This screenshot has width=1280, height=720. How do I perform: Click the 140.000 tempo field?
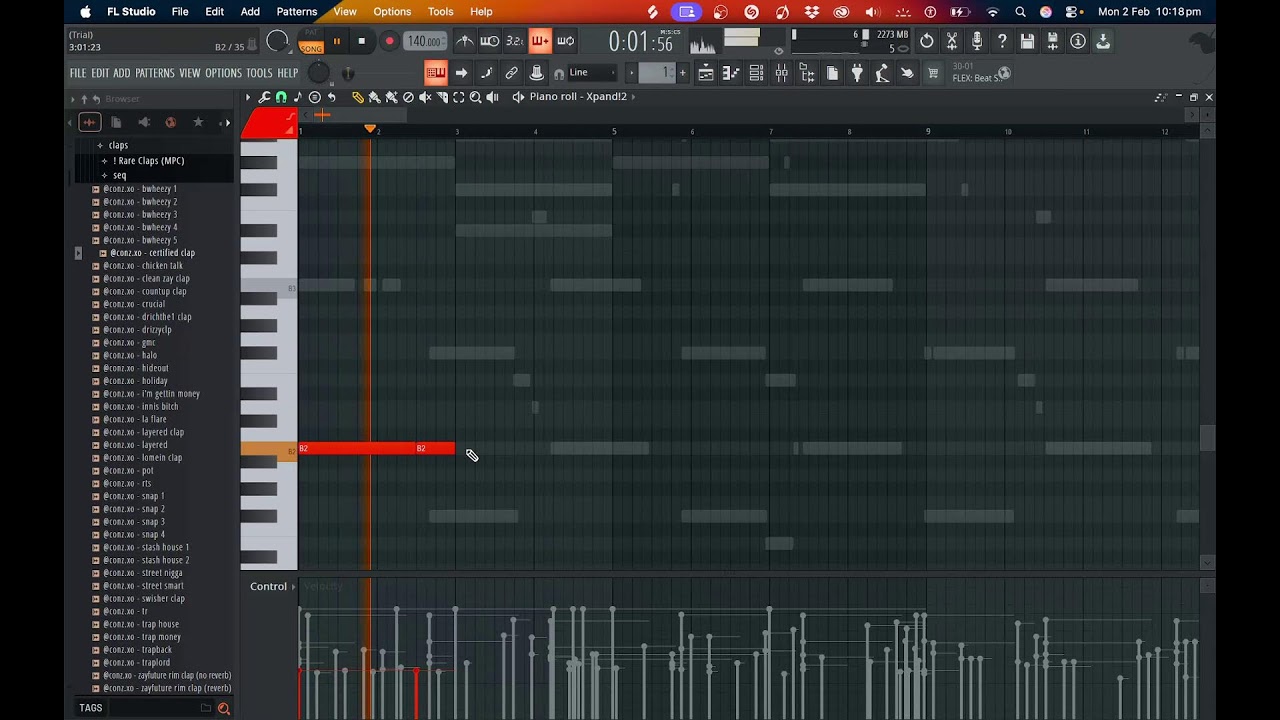[424, 41]
